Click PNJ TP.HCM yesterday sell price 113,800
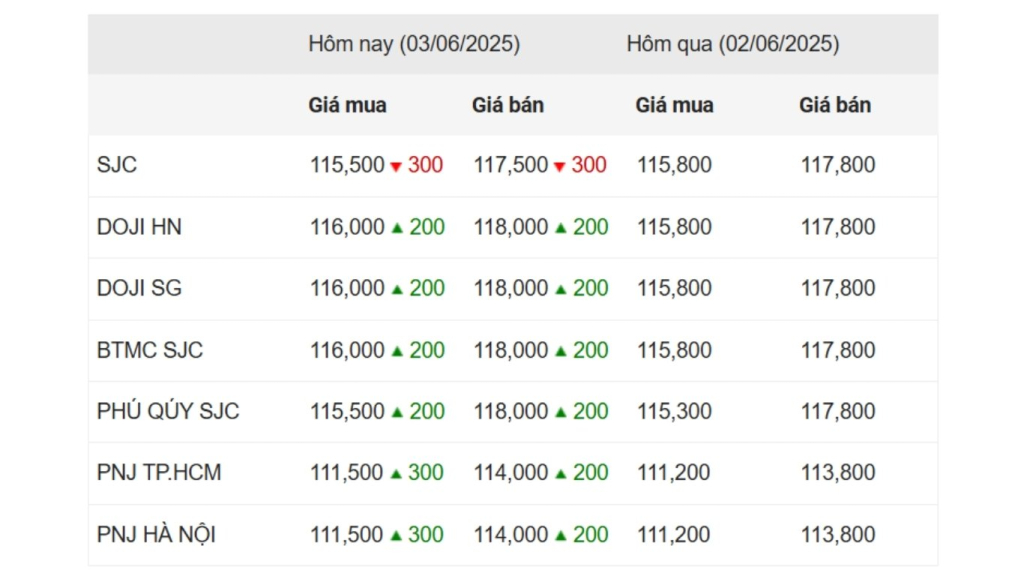Viewport: 1024px width, 576px height. pyautogui.click(x=838, y=473)
